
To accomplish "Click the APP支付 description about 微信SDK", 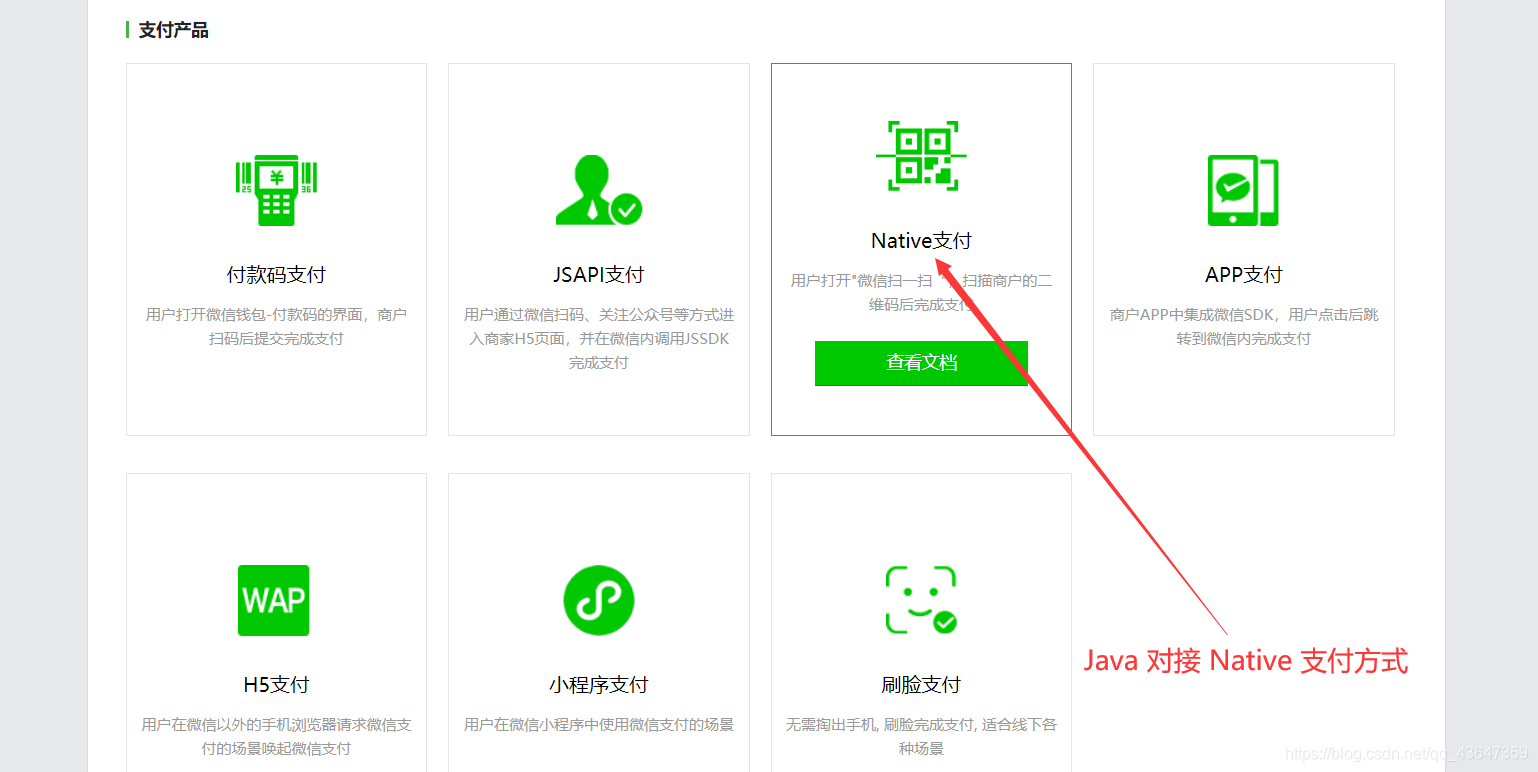I will (1243, 327).
